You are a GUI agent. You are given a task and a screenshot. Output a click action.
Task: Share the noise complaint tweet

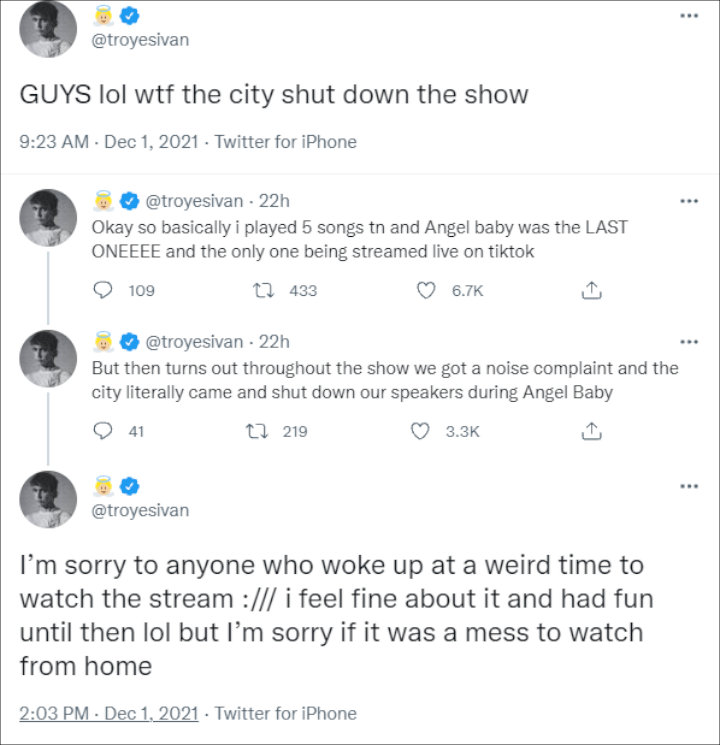[591, 431]
